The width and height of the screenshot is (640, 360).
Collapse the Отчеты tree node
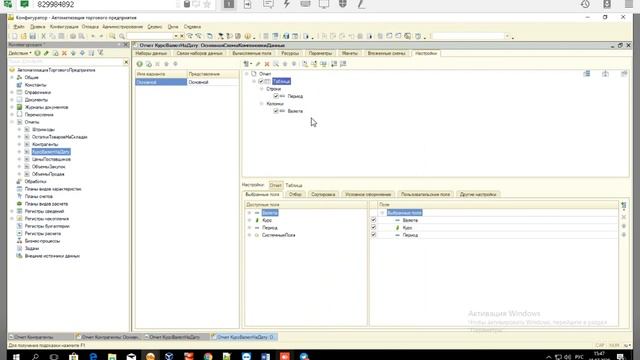(12, 122)
